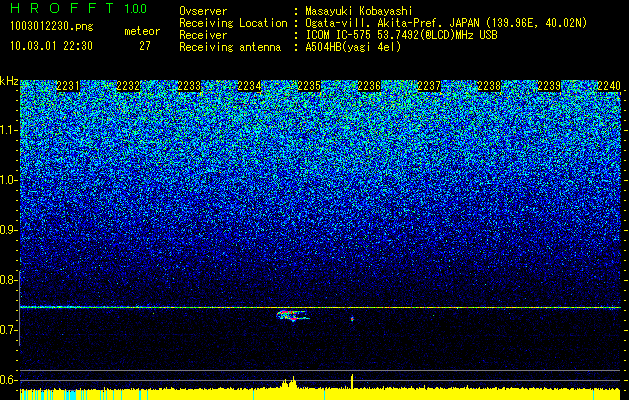Click the 2234 time marker
The height and width of the screenshot is (400, 629).
249,86
